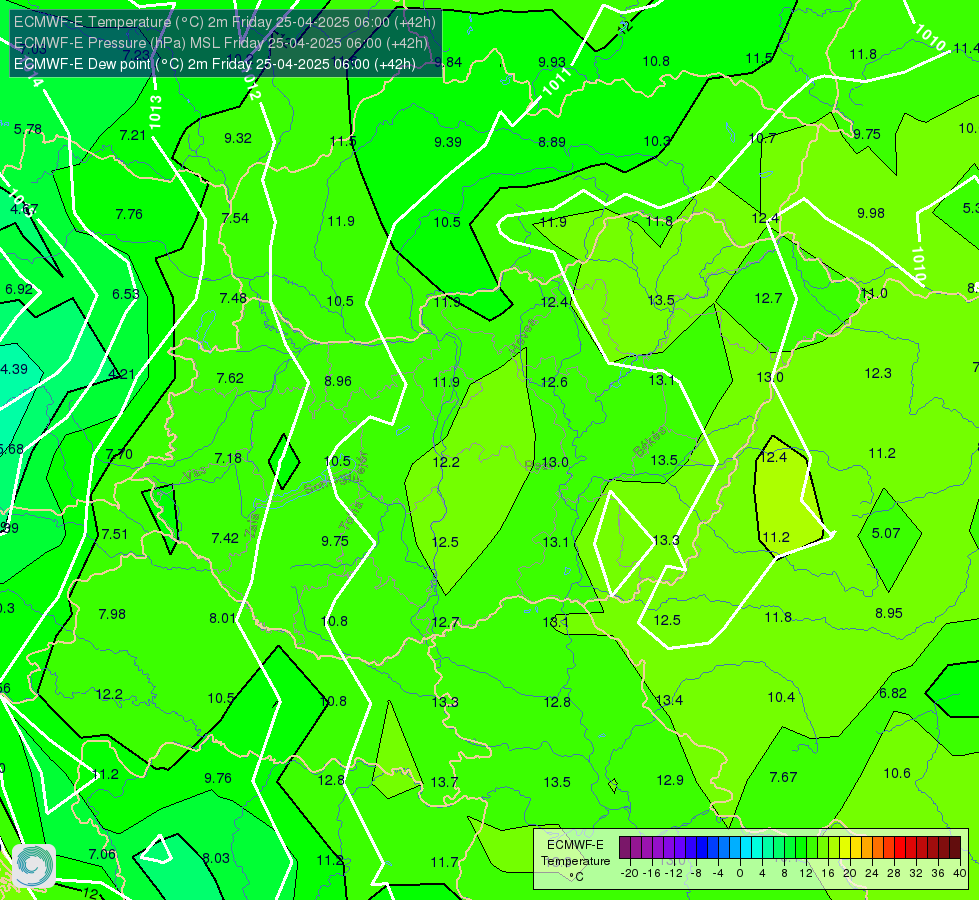Click the 1013 isobar label
The image size is (979, 900).
pos(155,112)
